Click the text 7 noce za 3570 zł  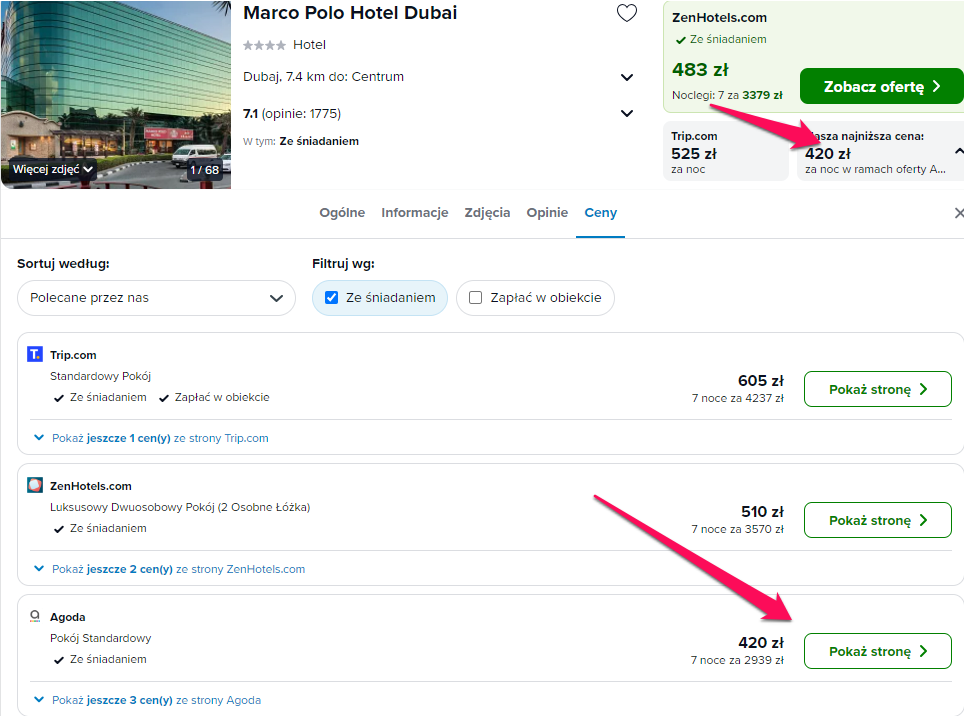coord(737,529)
